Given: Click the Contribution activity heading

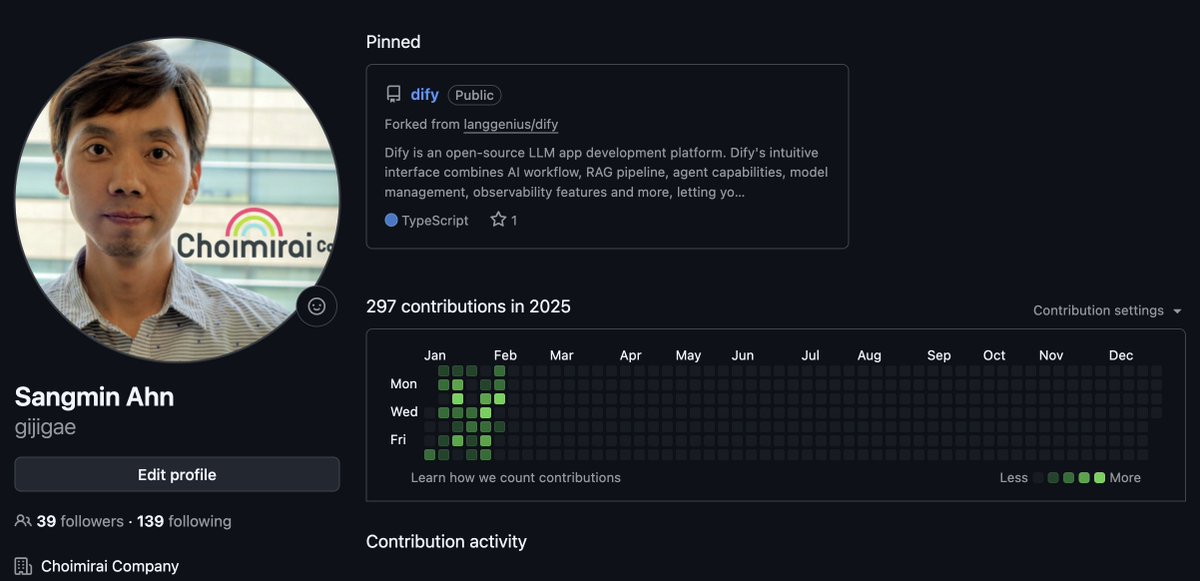Looking at the screenshot, I should coord(446,541).
